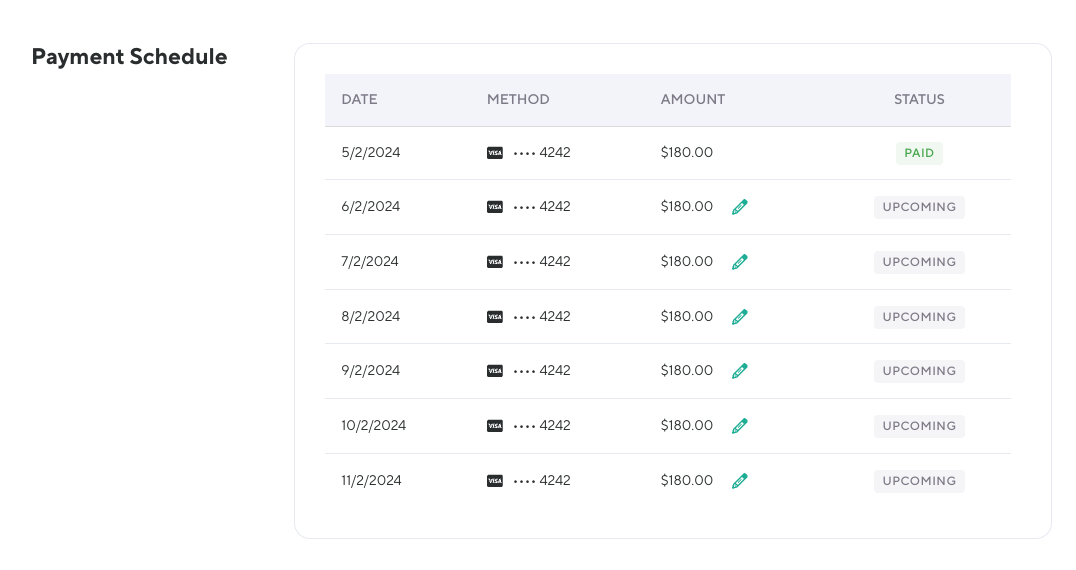
Task: Click the UPCOMING badge for 9/2/2024
Action: point(919,371)
